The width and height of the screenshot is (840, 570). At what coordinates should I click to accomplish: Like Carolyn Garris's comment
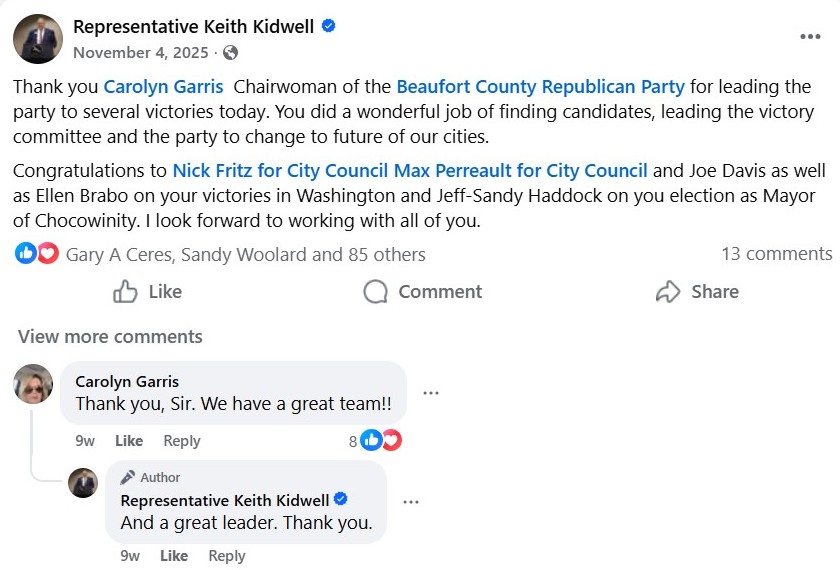click(129, 441)
